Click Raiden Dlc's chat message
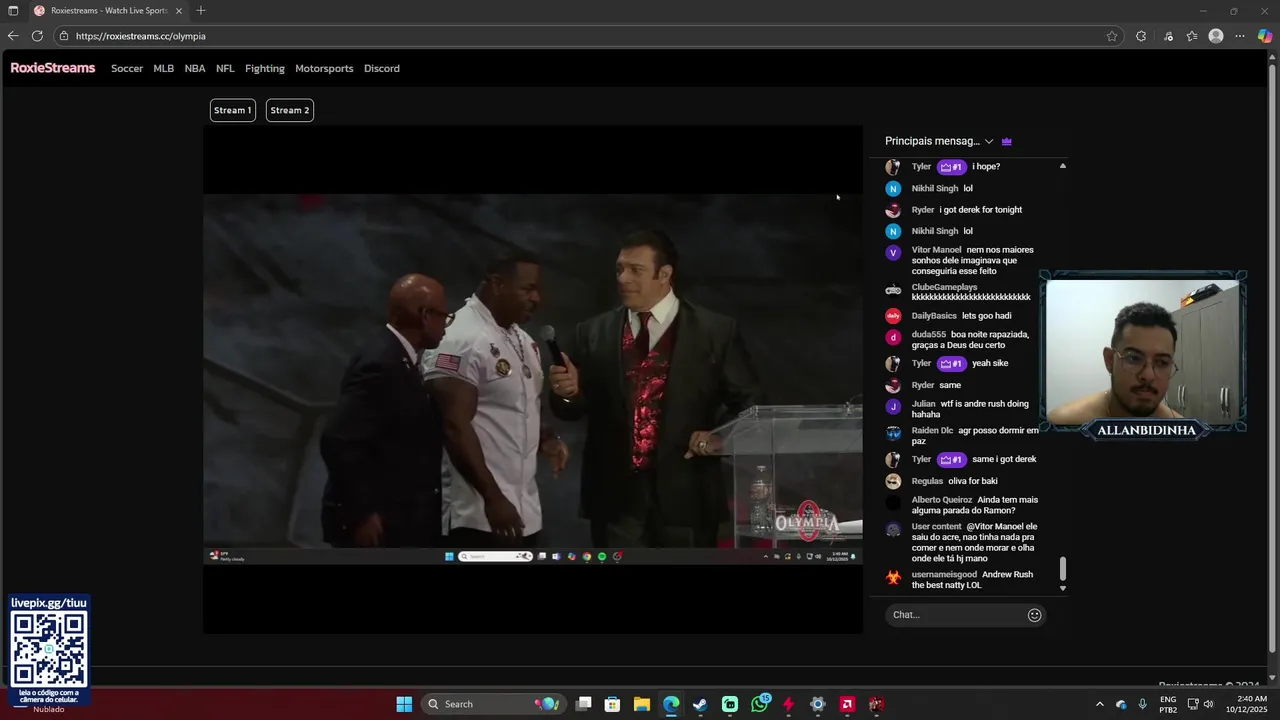 click(x=975, y=436)
